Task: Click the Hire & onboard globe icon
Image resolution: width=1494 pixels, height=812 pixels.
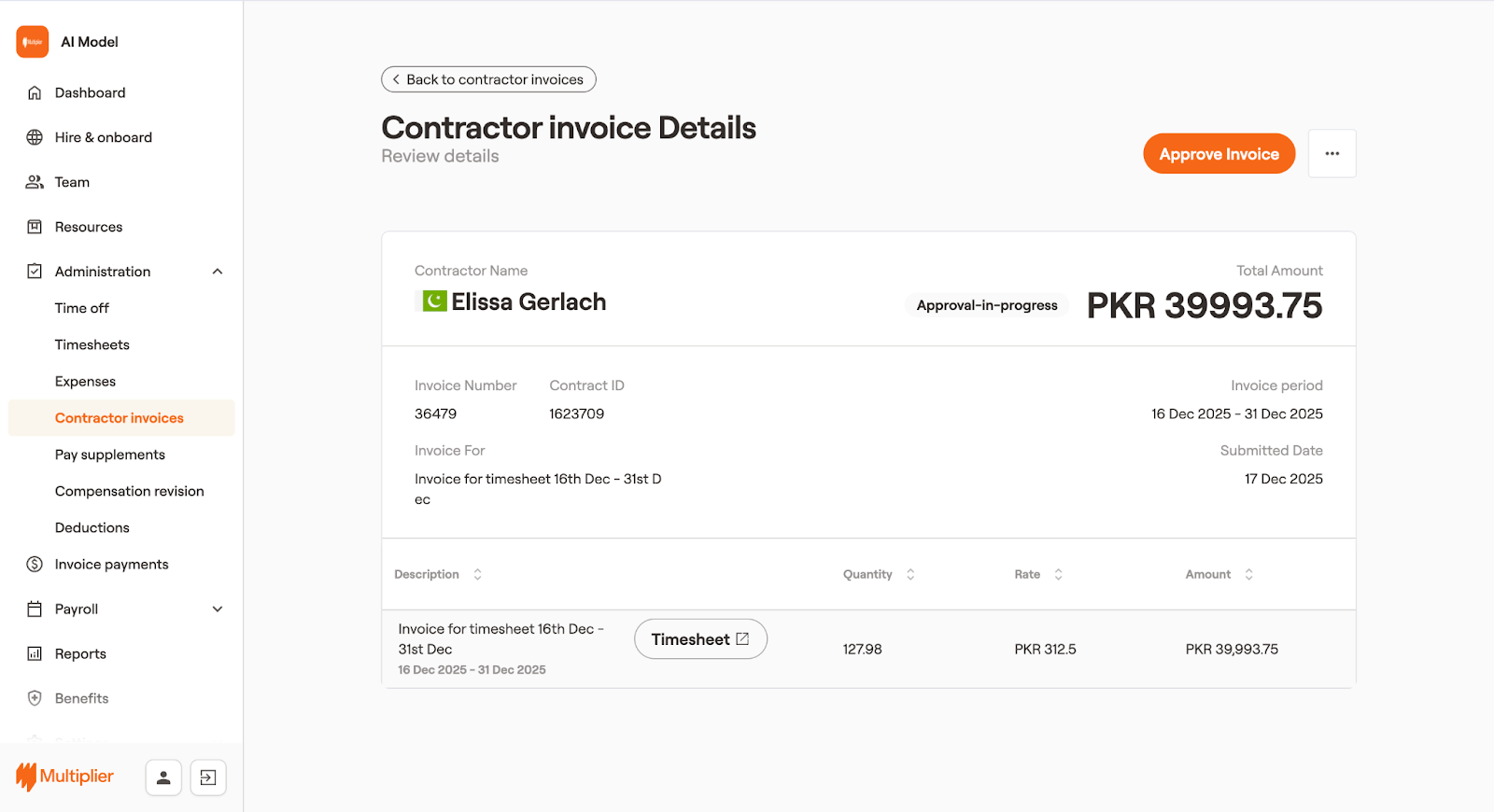Action: pos(35,137)
